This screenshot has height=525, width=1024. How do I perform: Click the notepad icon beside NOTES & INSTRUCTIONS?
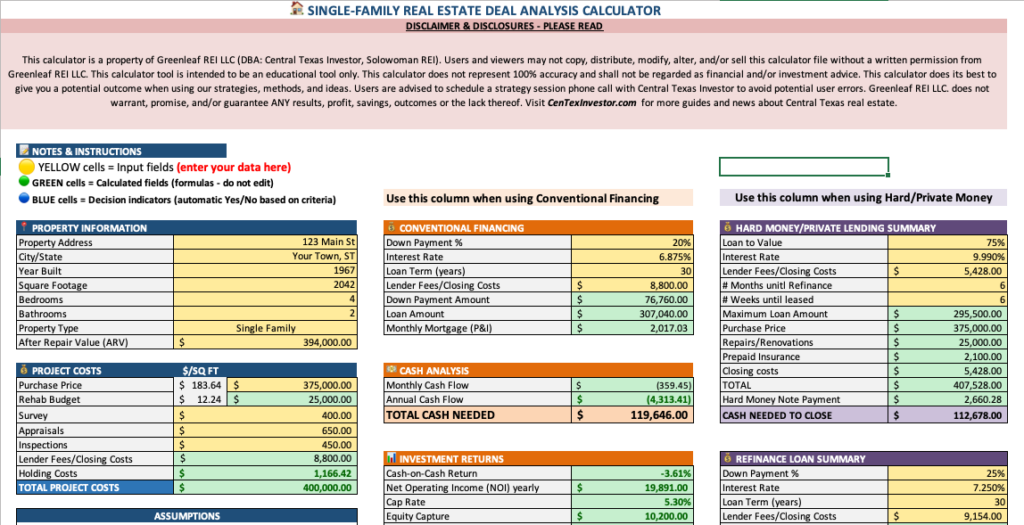[x=24, y=151]
